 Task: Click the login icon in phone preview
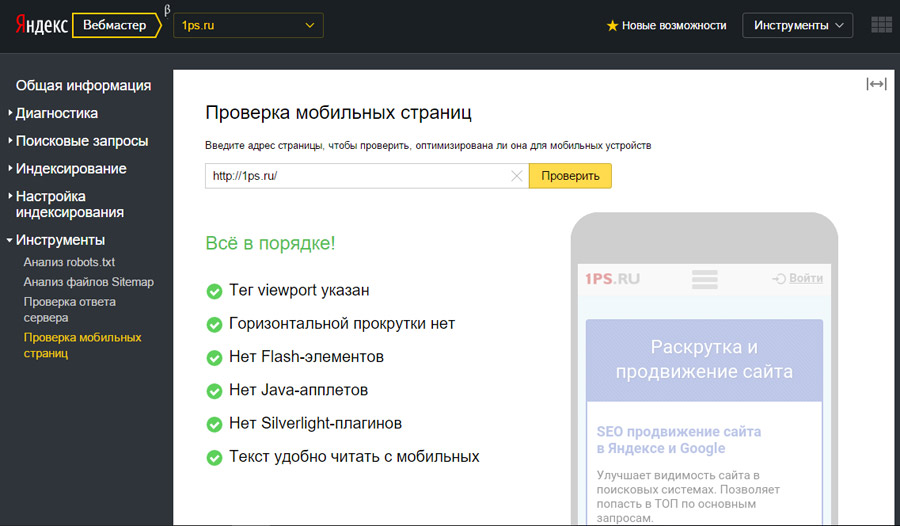click(779, 279)
